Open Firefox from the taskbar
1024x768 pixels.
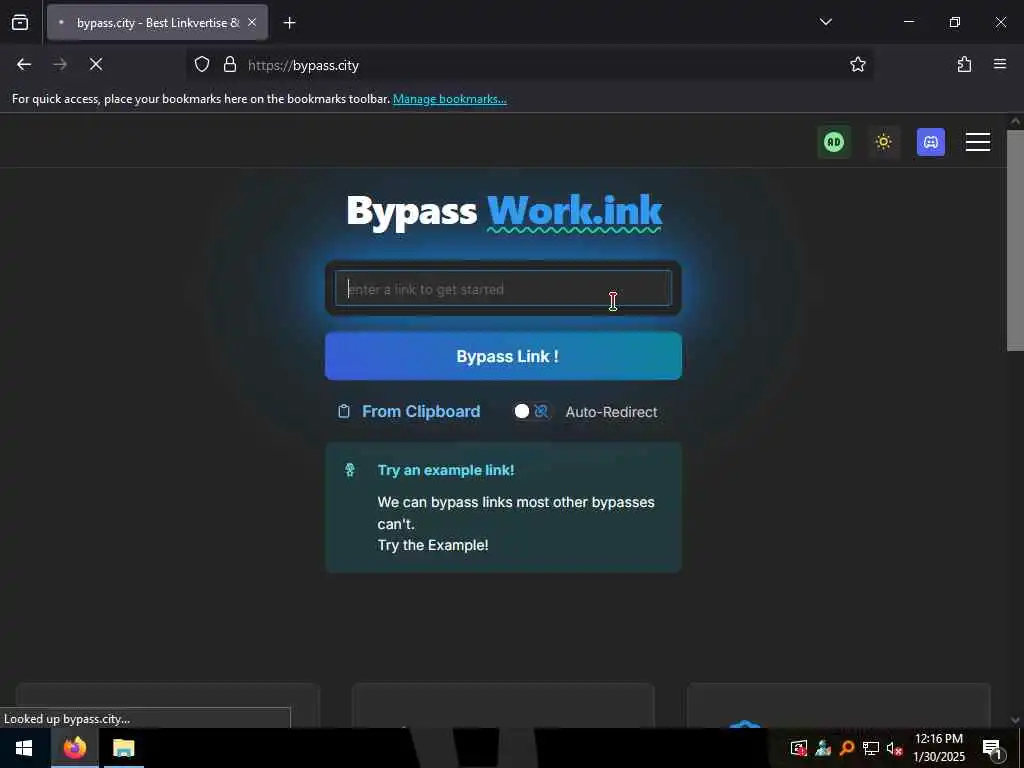point(74,748)
